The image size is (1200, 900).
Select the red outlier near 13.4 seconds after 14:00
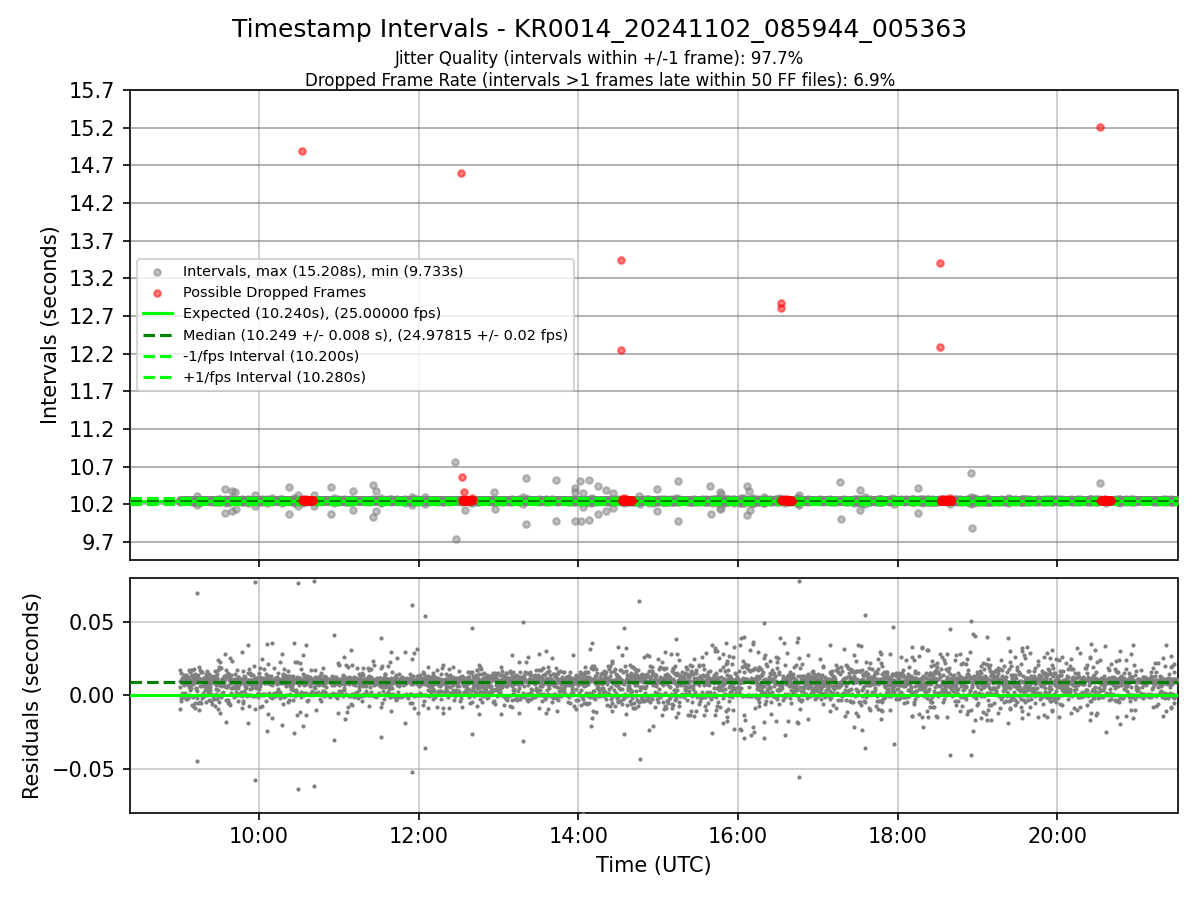(x=621, y=260)
